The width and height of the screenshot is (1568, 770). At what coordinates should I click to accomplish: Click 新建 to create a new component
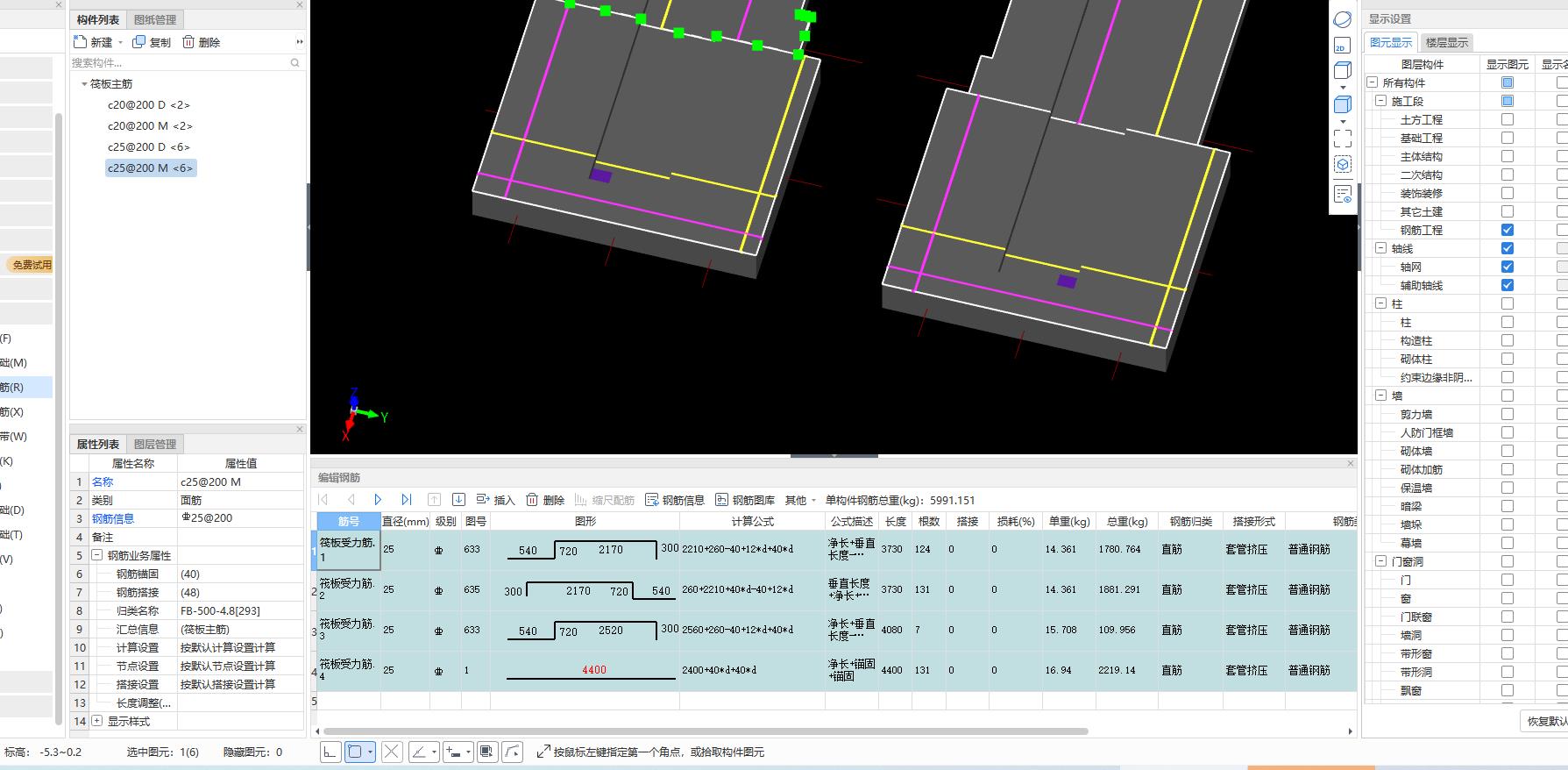(x=94, y=42)
